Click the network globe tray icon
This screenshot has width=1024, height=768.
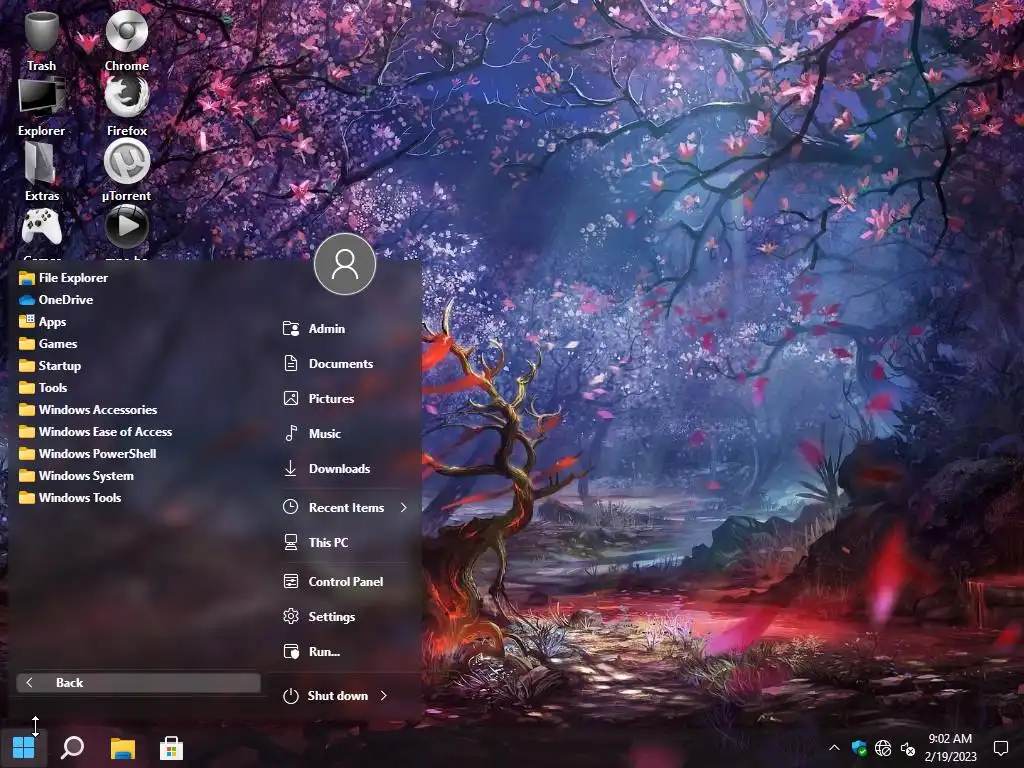(883, 748)
